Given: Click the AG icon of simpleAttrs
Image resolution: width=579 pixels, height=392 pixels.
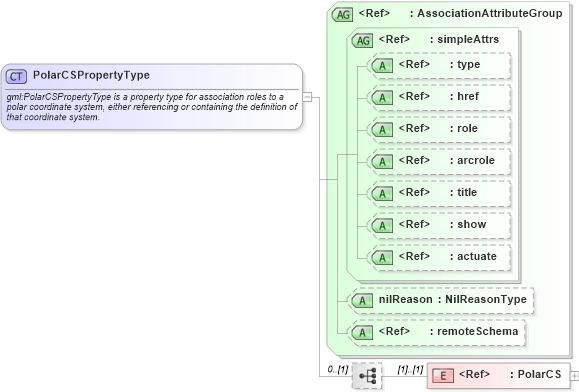Looking at the screenshot, I should [363, 41].
